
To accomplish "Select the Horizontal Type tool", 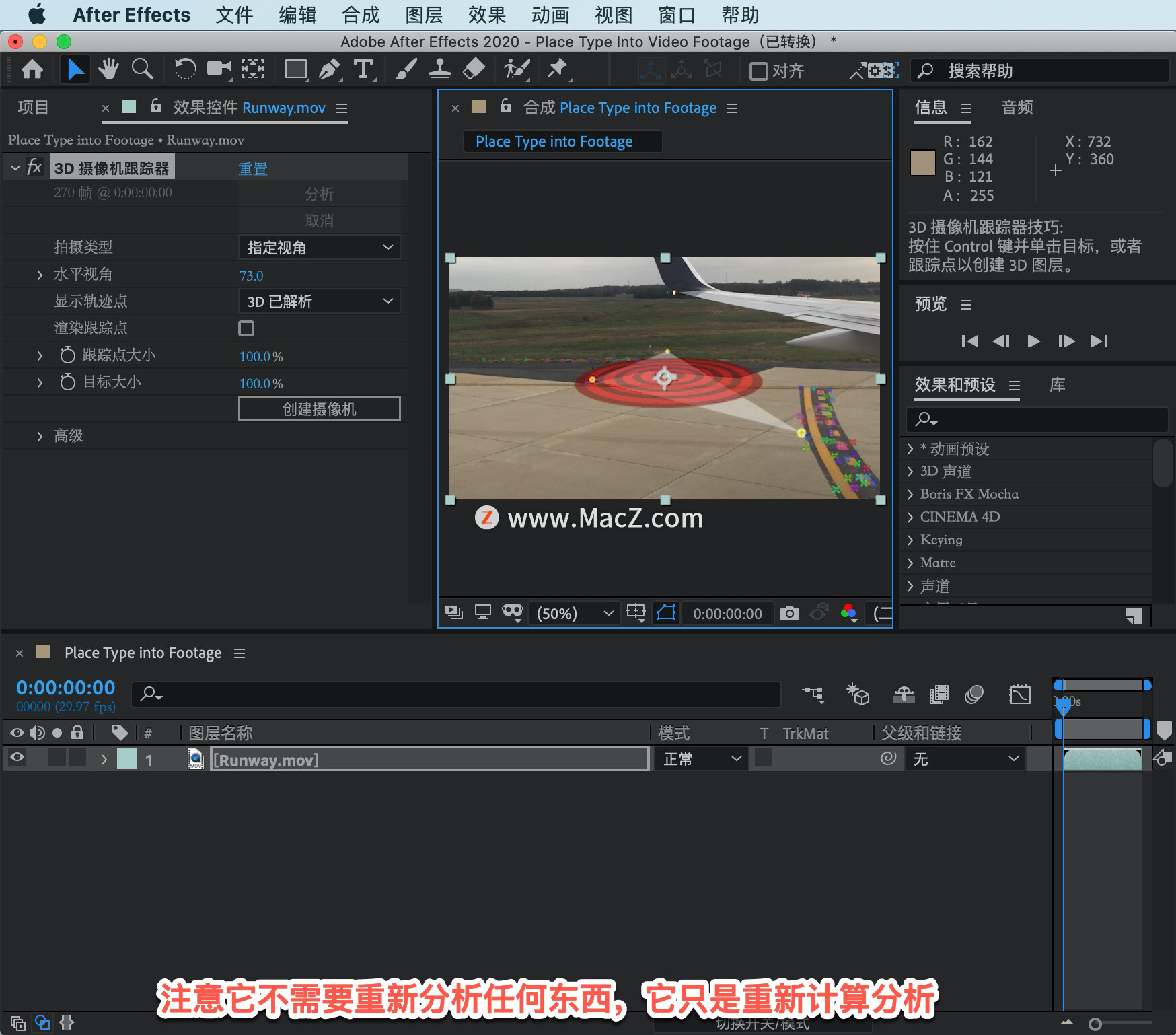I will (x=363, y=70).
